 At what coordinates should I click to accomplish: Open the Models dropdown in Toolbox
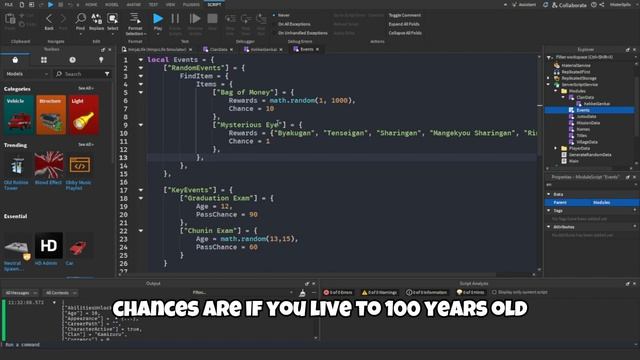click(27, 74)
